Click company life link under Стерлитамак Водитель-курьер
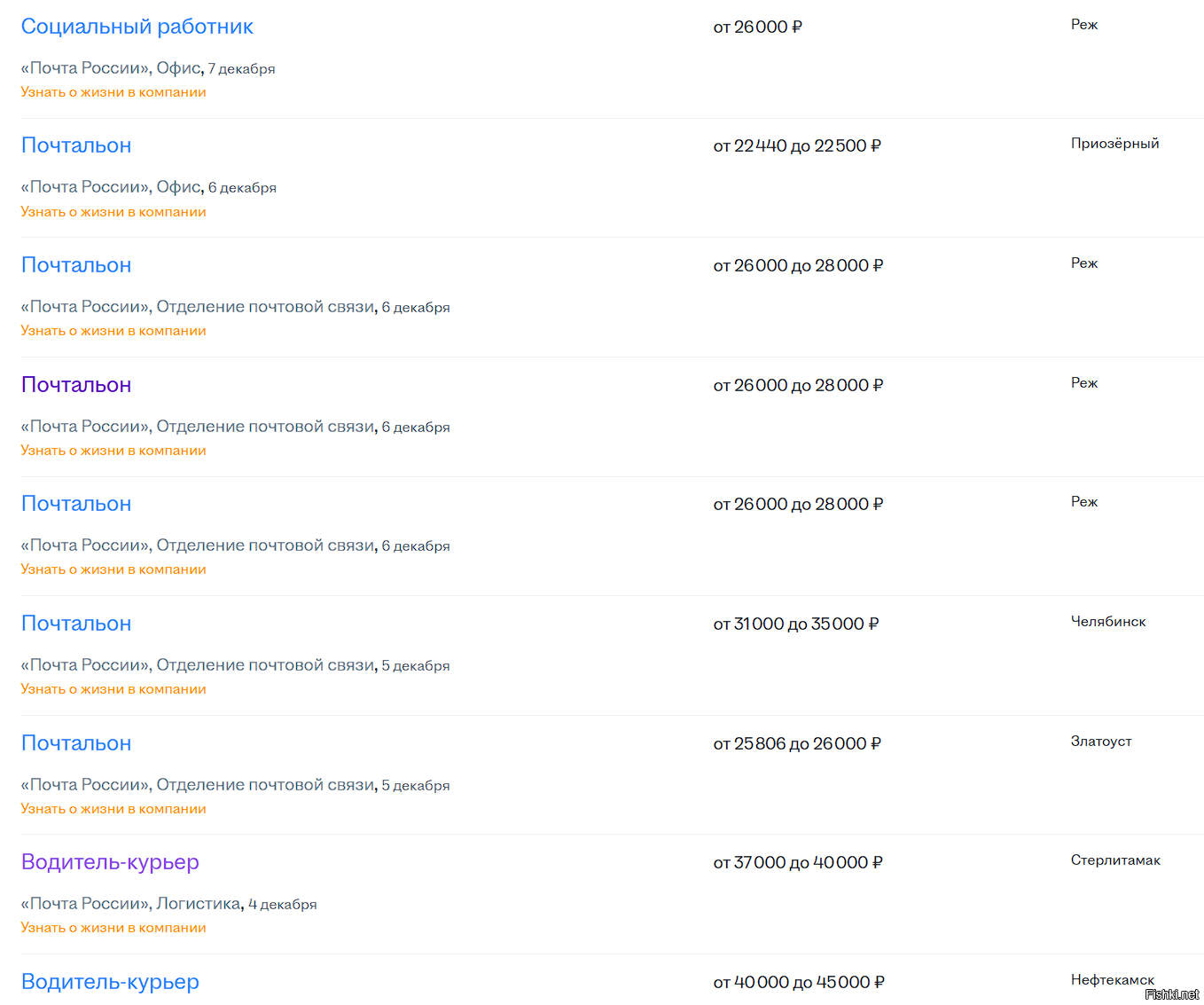 coord(113,928)
